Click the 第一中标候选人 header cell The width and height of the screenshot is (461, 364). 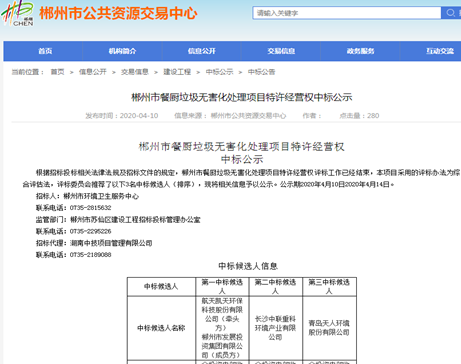coord(222,287)
